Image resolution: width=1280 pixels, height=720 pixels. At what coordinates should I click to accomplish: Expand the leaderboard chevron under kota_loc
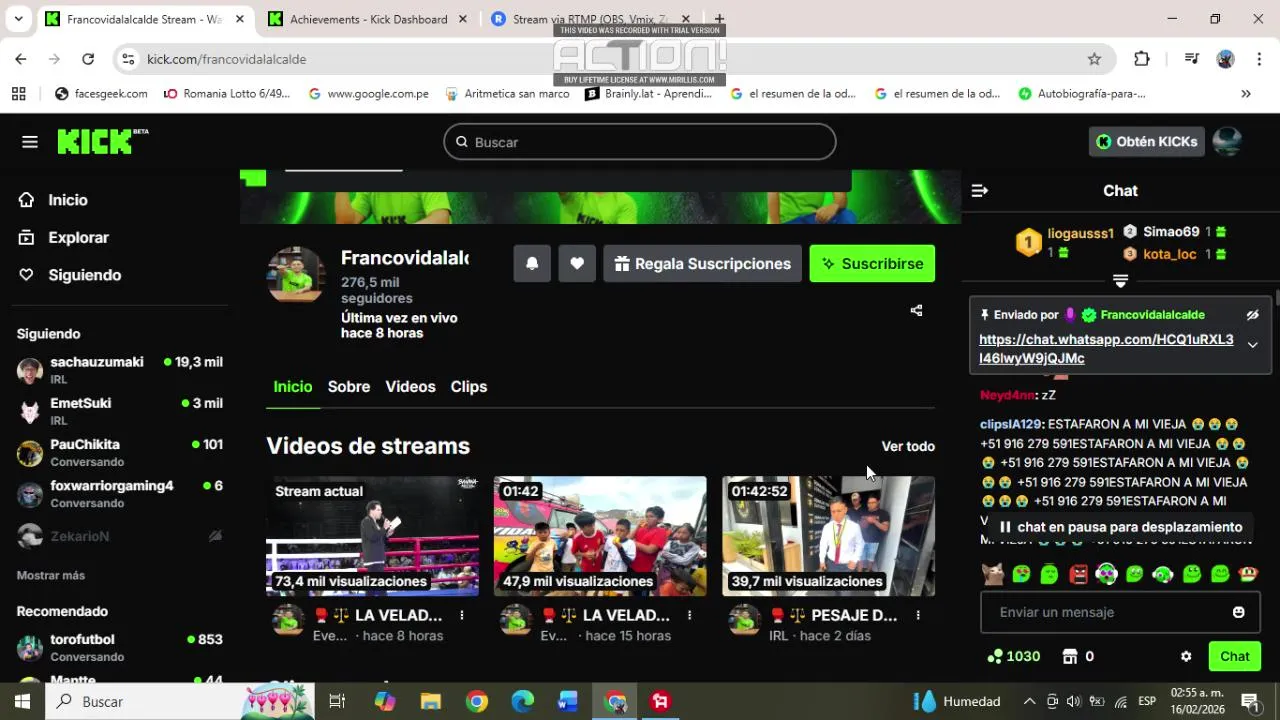tap(1120, 281)
